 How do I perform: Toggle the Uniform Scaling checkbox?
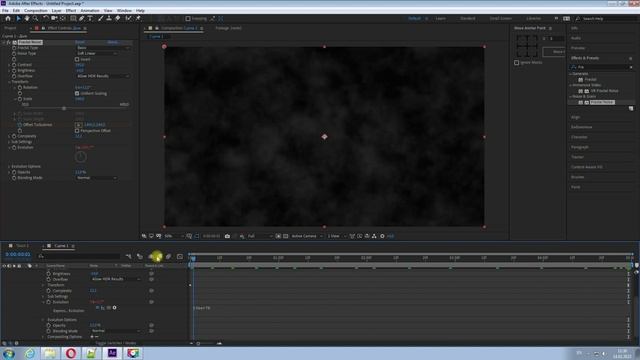pyautogui.click(x=77, y=93)
